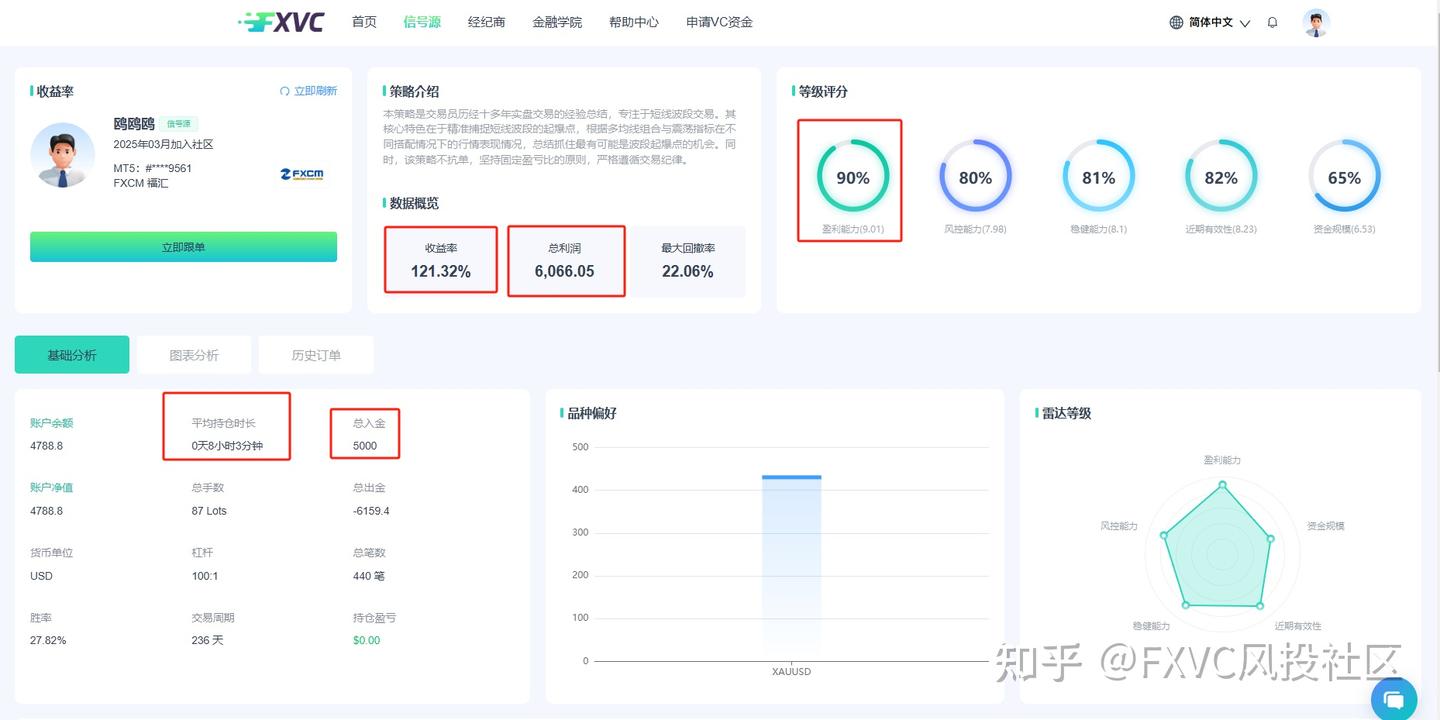Screen dimensions: 1440x720
Task: Click the 总入金 value 5000
Action: coord(365,446)
